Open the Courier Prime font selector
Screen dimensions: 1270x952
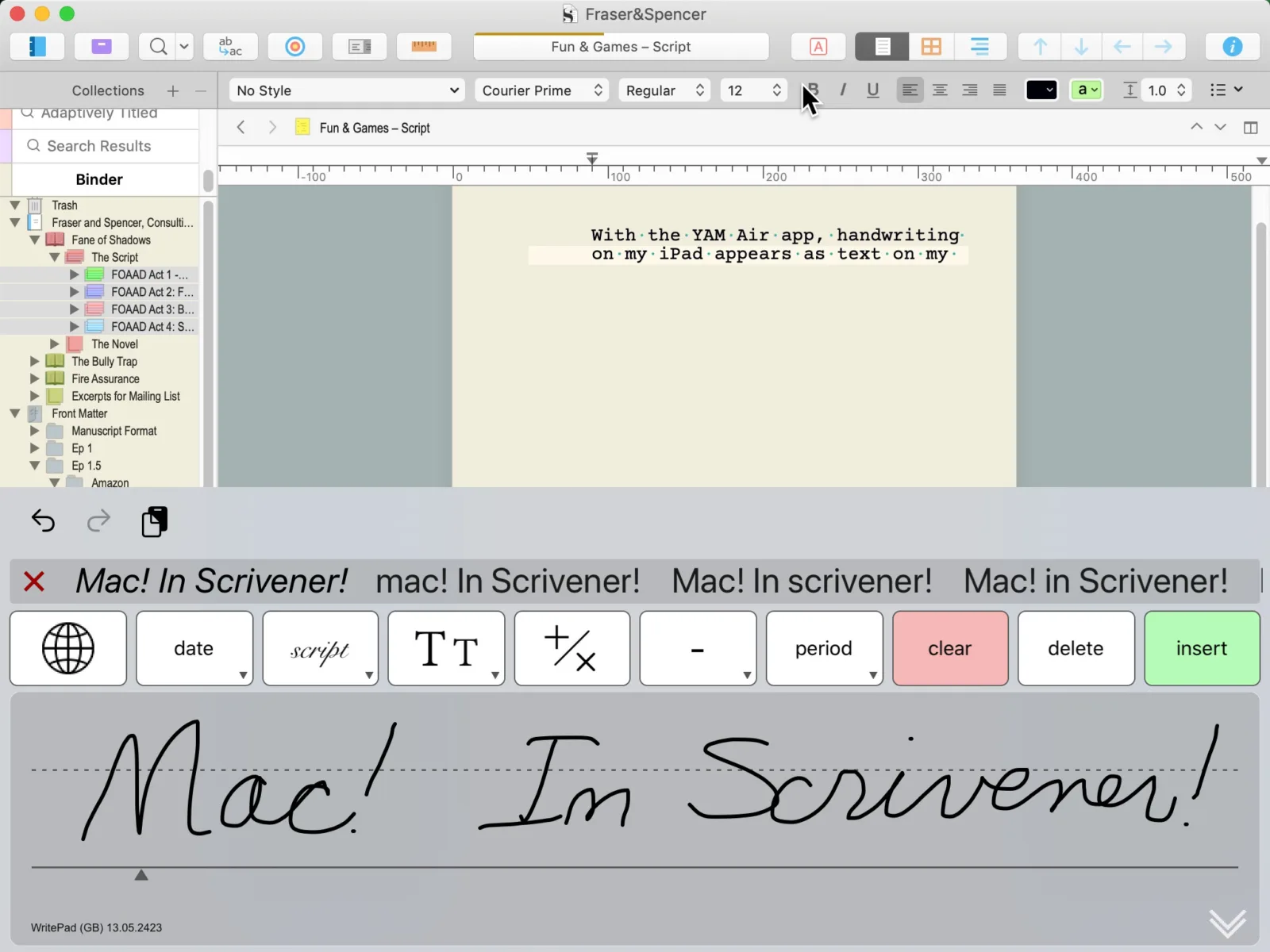541,90
